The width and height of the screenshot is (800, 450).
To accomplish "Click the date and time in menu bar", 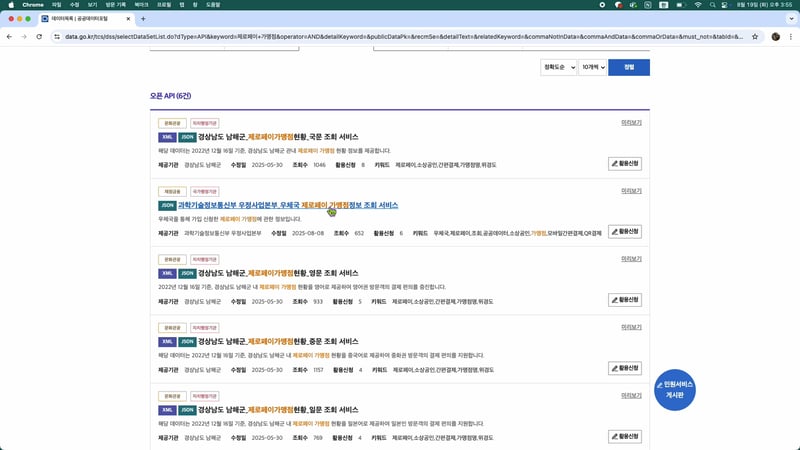I will [x=764, y=5].
